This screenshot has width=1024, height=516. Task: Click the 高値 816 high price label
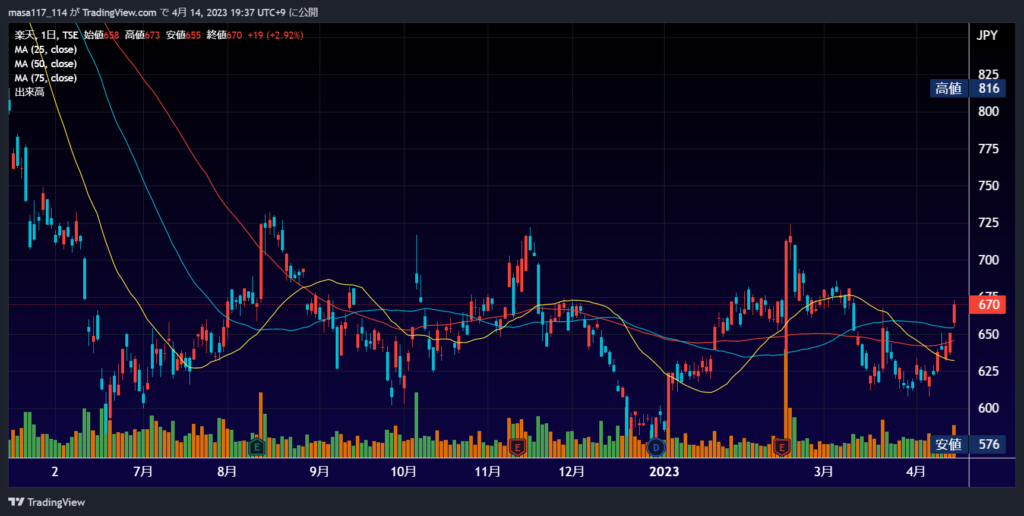tap(968, 89)
